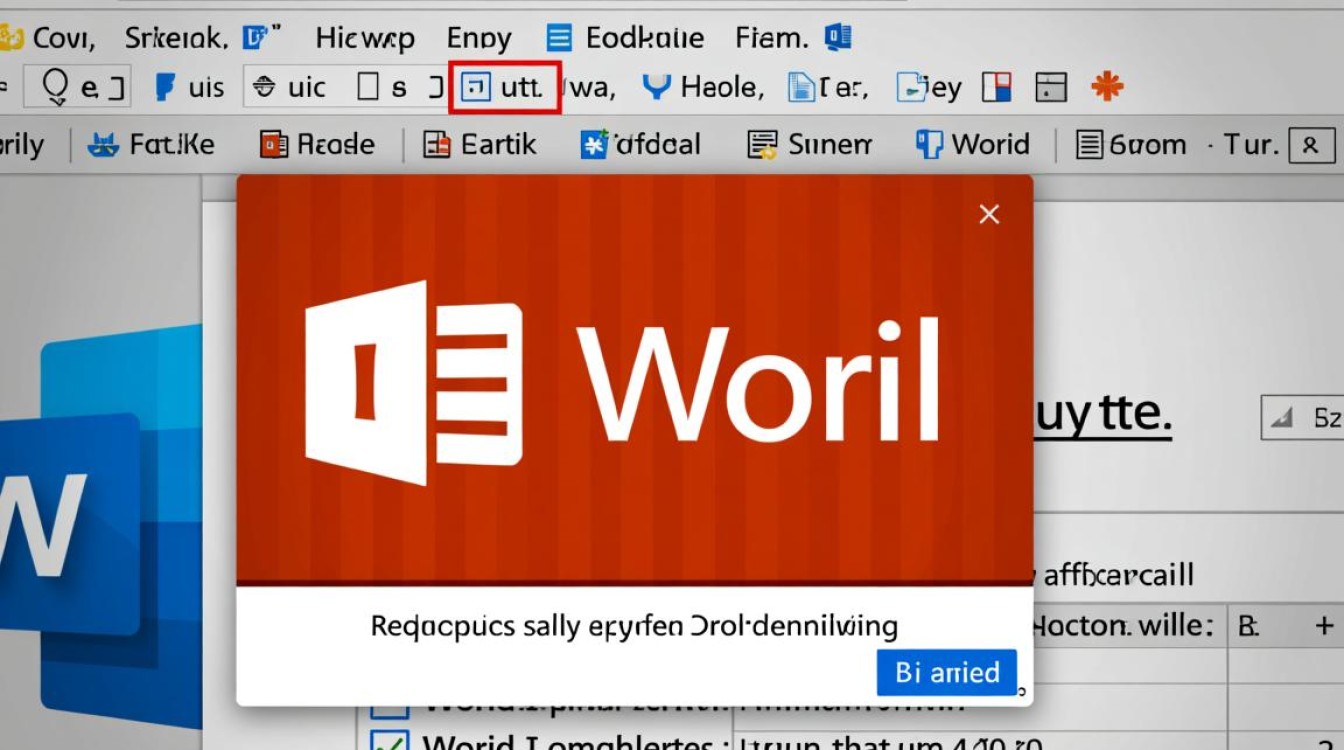Click the white logo in the red dialog
Viewport: 1344px width, 750px height.
point(414,383)
